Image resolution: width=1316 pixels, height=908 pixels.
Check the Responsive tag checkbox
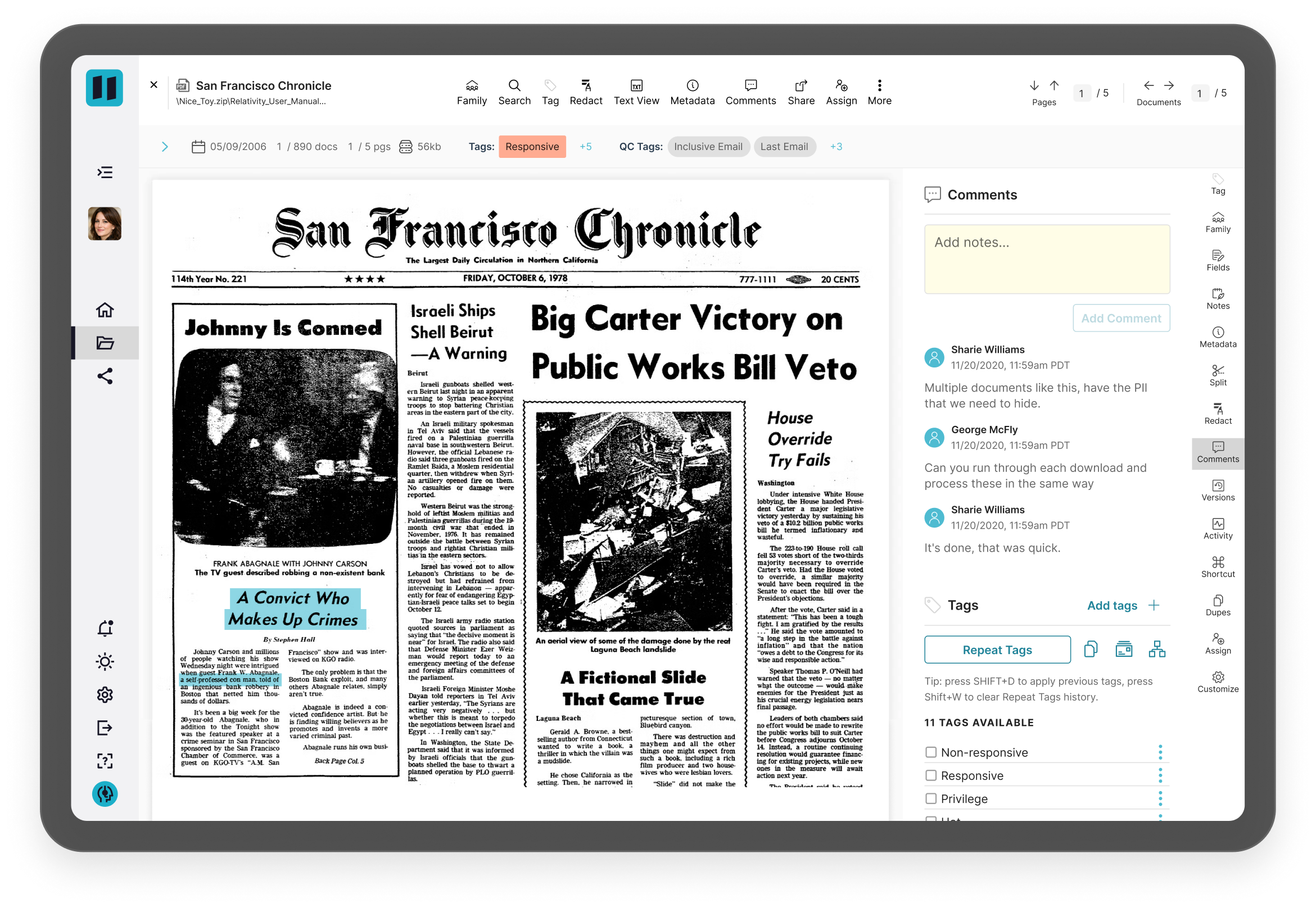931,775
